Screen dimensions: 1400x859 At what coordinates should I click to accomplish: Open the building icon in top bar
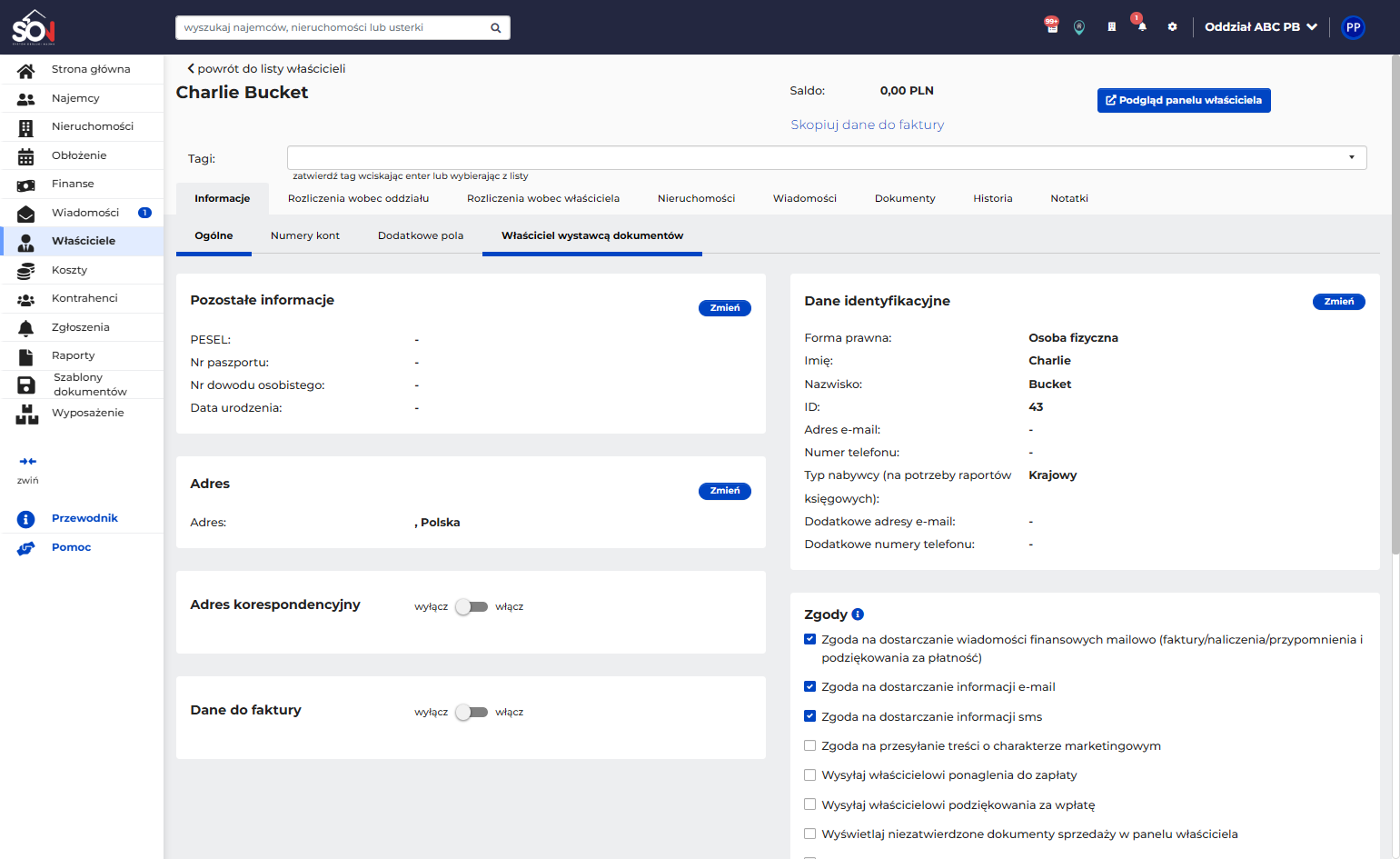tap(1111, 27)
